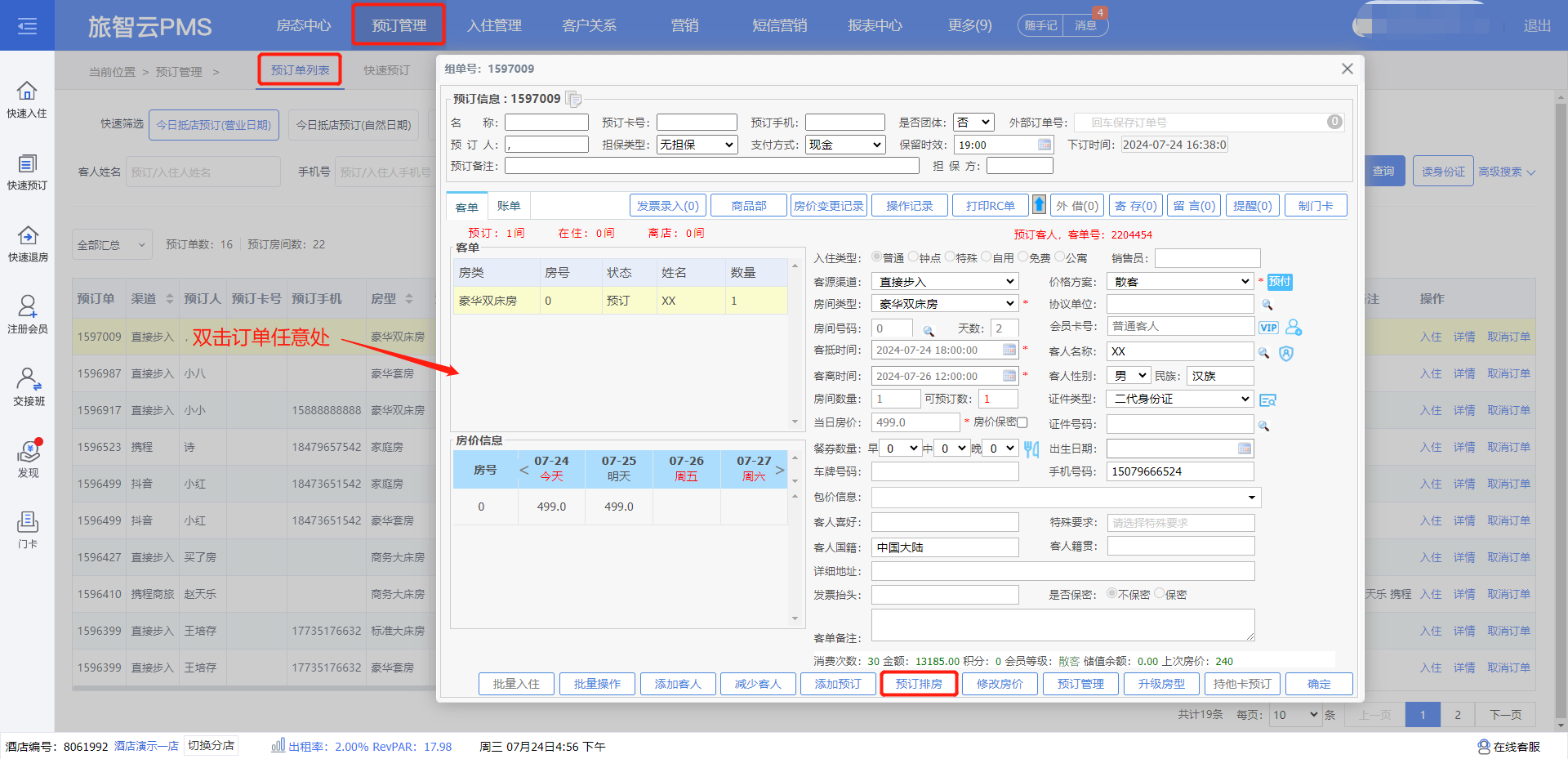Open 注册会员 from the left sidebar
Screen dimensions: 1568x759
27,315
